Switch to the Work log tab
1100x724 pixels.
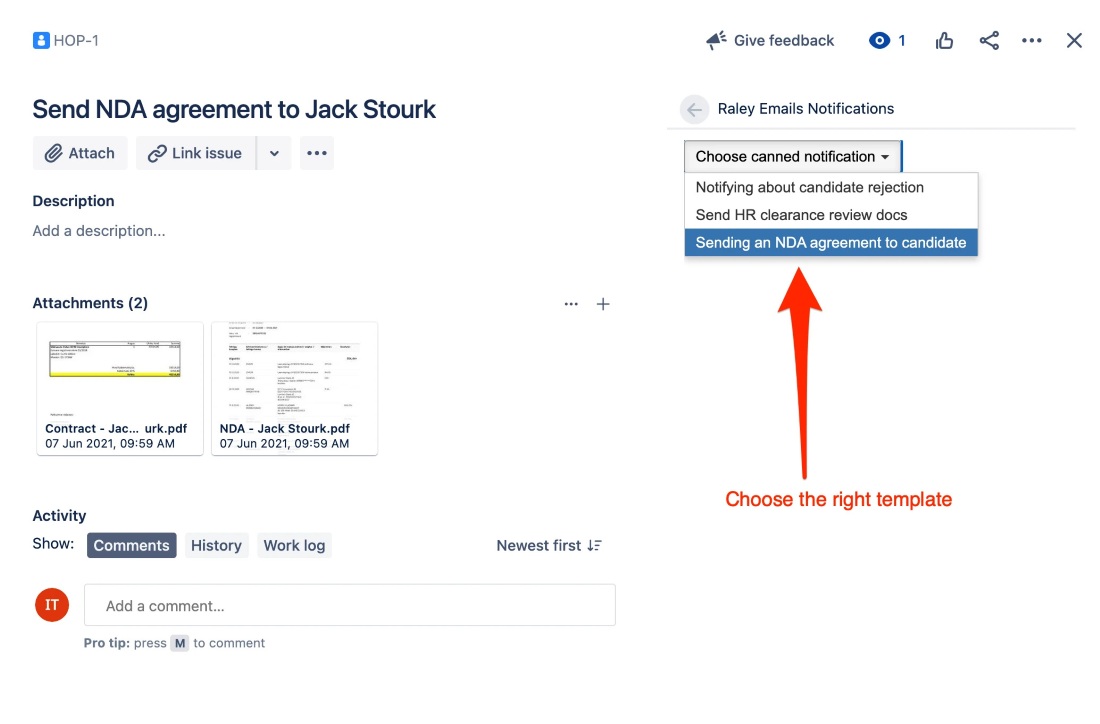294,545
